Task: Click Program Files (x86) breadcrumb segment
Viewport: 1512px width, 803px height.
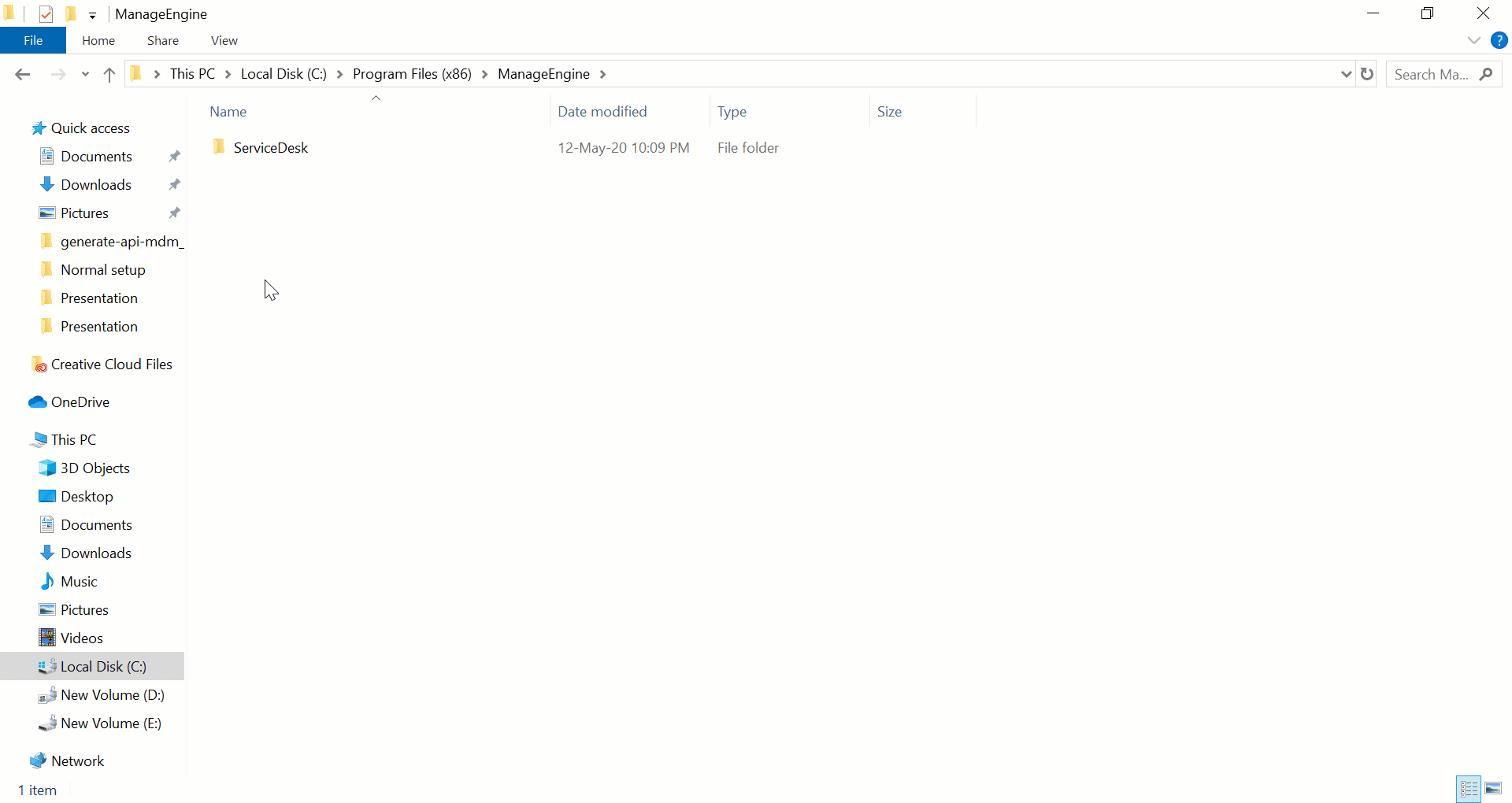Action: [412, 74]
